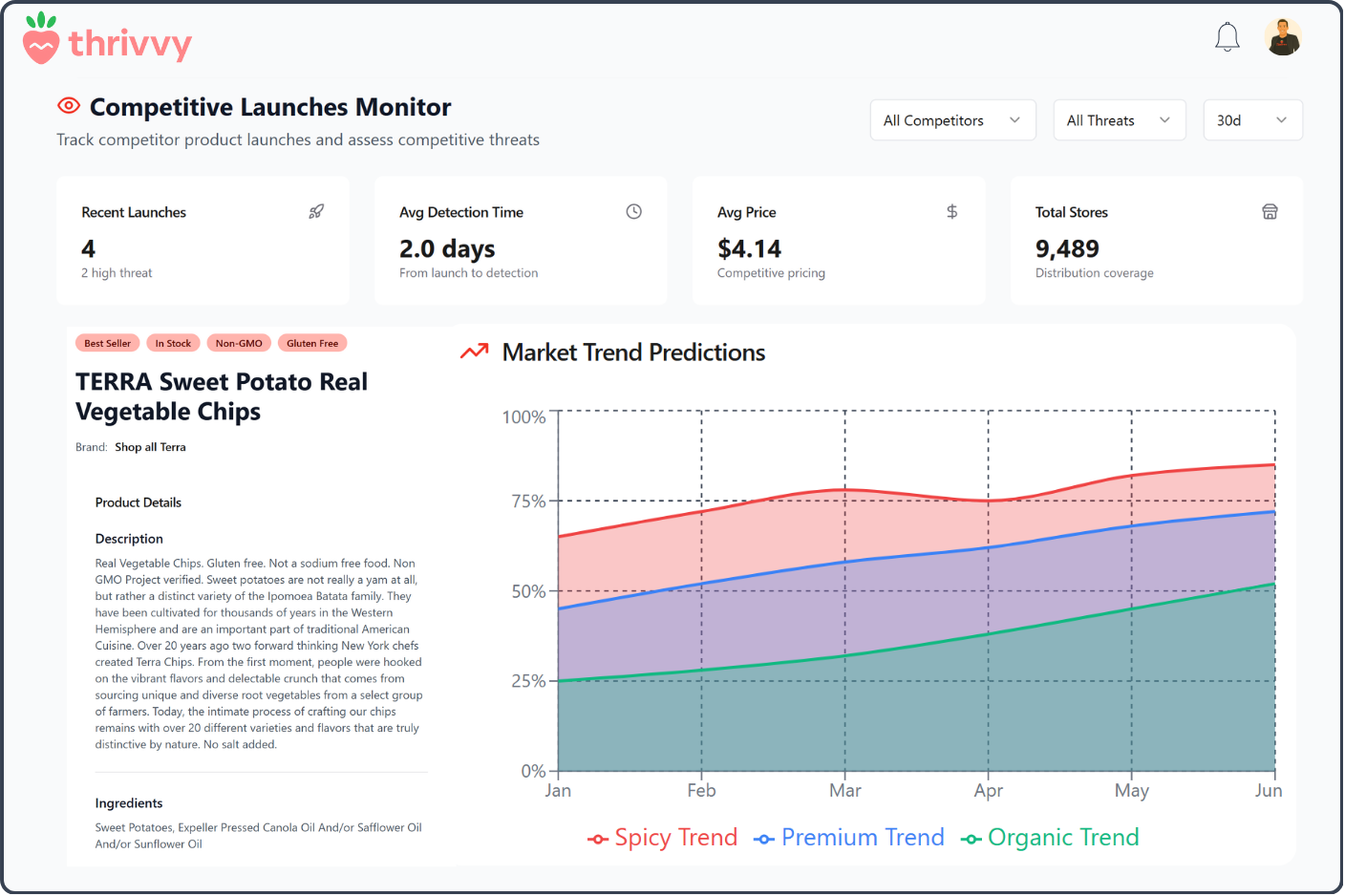Click the dollar icon on Avg Price card

pyautogui.click(x=951, y=211)
